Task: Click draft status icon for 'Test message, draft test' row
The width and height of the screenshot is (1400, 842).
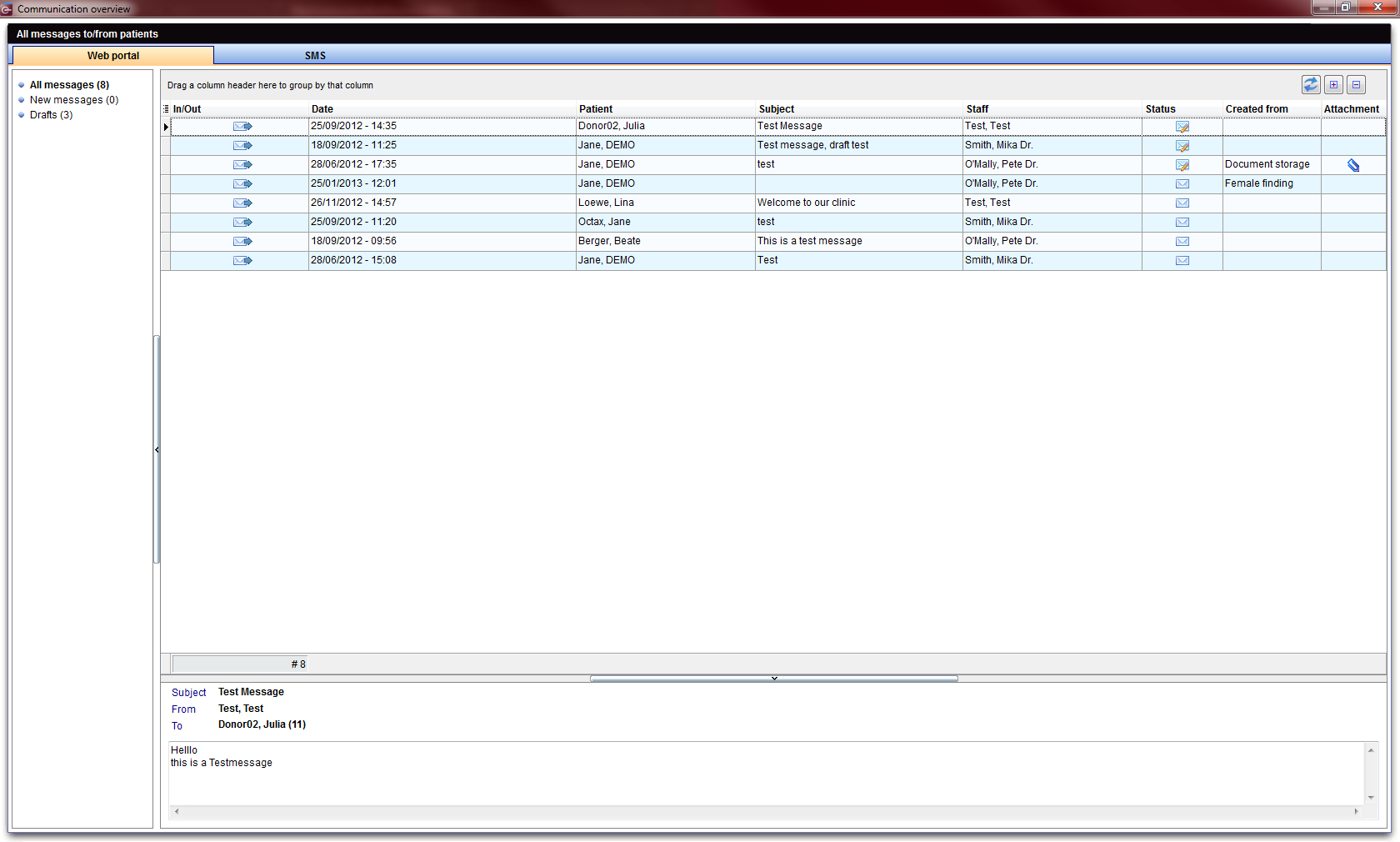Action: click(x=1182, y=146)
